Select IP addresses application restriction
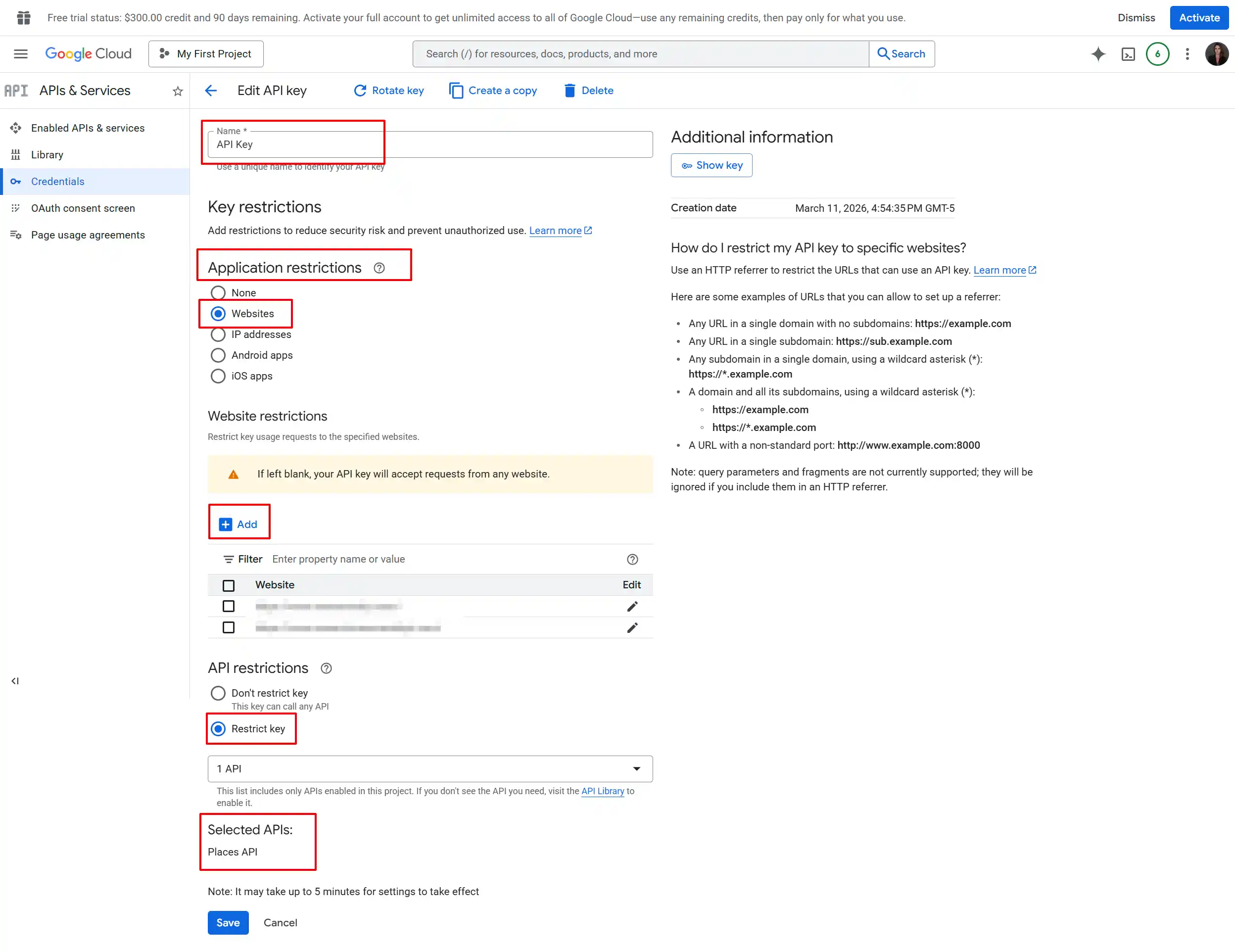 tap(218, 334)
